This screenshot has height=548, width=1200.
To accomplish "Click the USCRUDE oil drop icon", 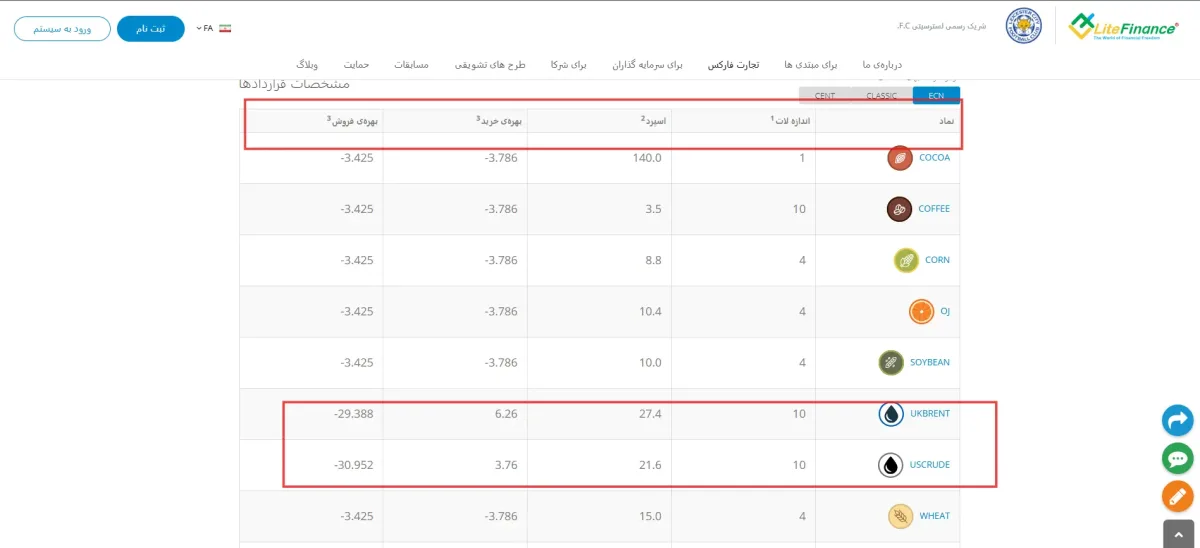I will [x=891, y=465].
